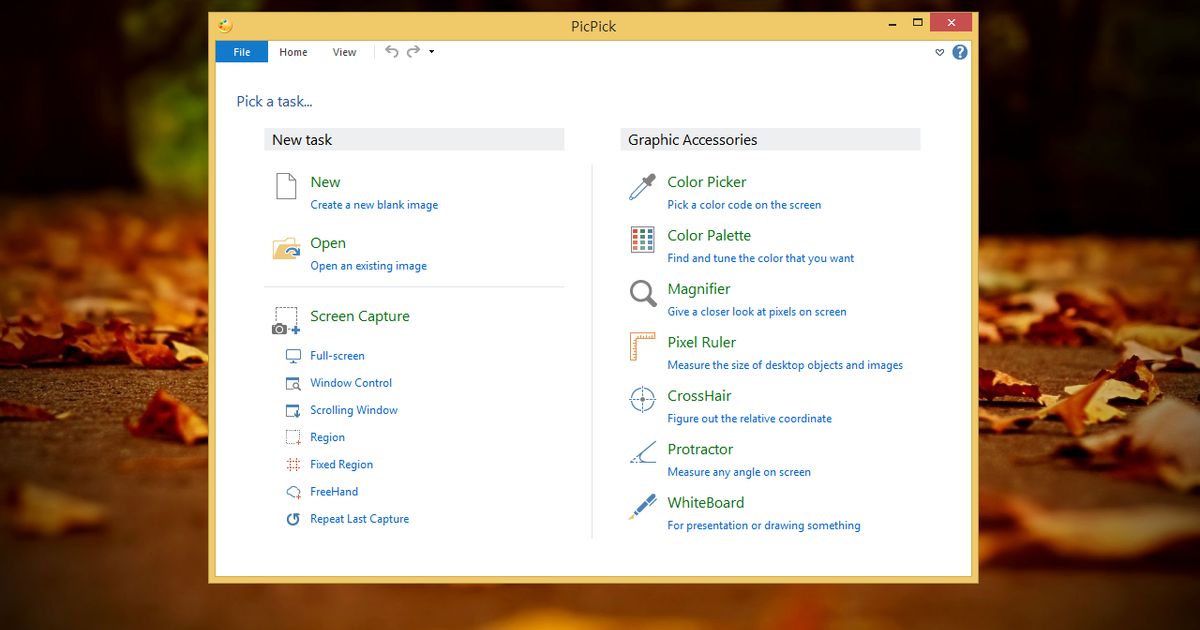Click the Repeat Last Capture icon
This screenshot has height=630, width=1200.
tap(293, 519)
